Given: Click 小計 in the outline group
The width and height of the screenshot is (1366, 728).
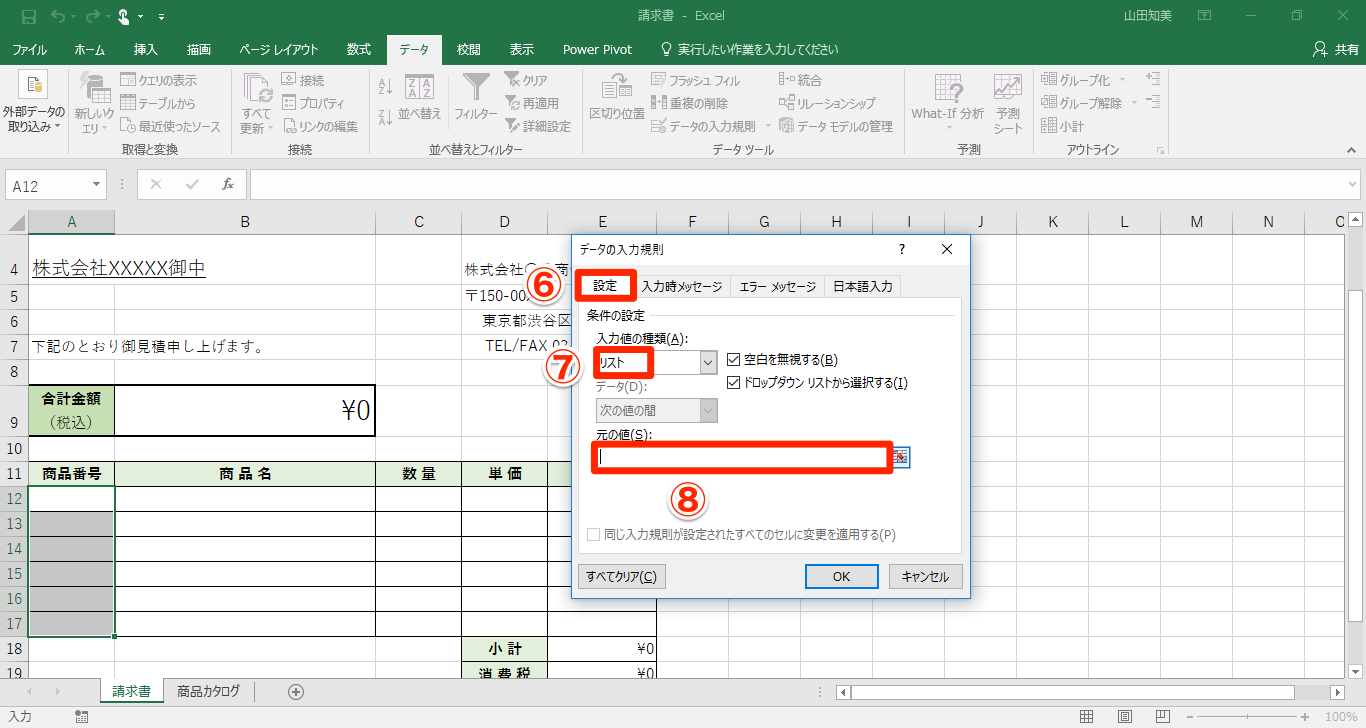Looking at the screenshot, I should [x=1062, y=126].
